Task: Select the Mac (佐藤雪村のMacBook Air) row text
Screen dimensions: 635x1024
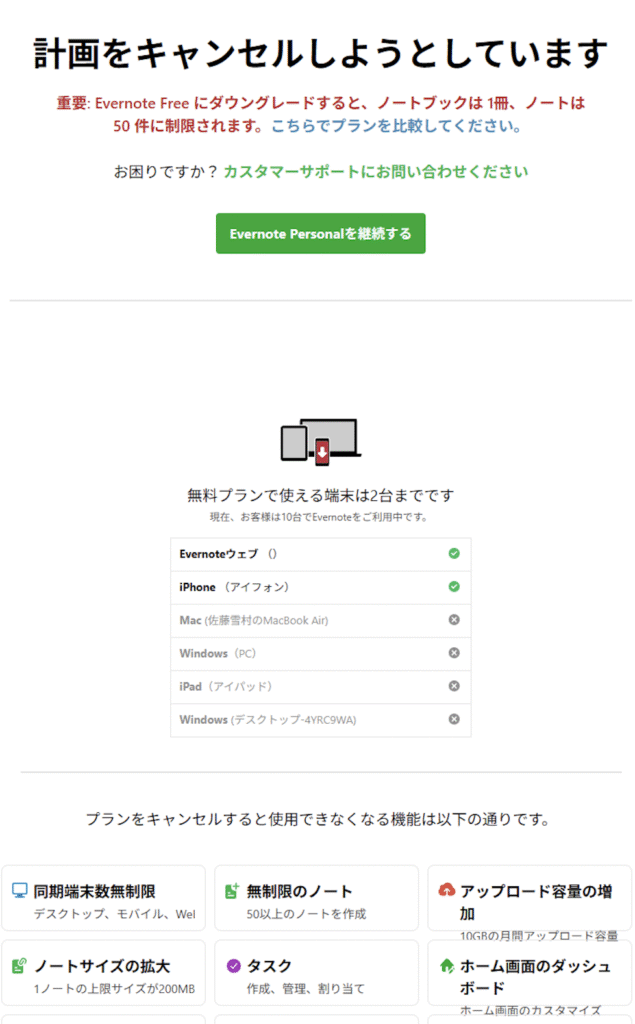Action: click(x=253, y=620)
